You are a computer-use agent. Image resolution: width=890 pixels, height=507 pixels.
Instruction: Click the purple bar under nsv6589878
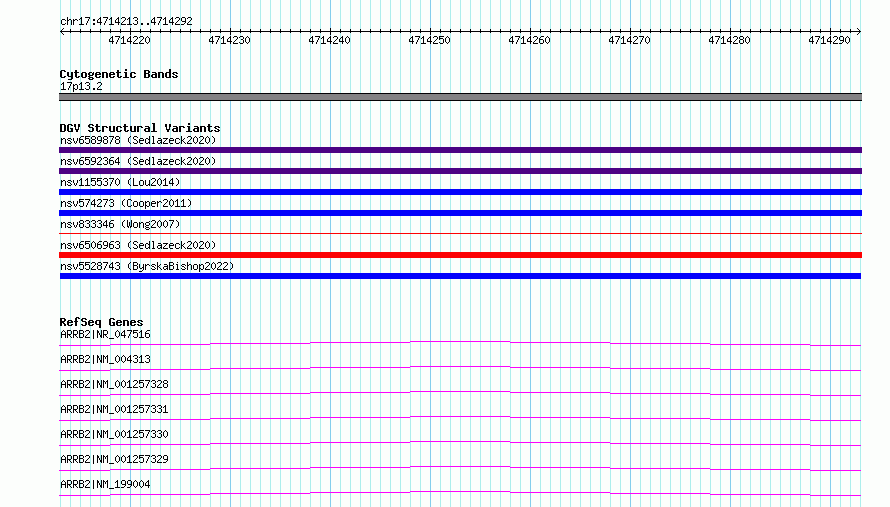tap(460, 150)
